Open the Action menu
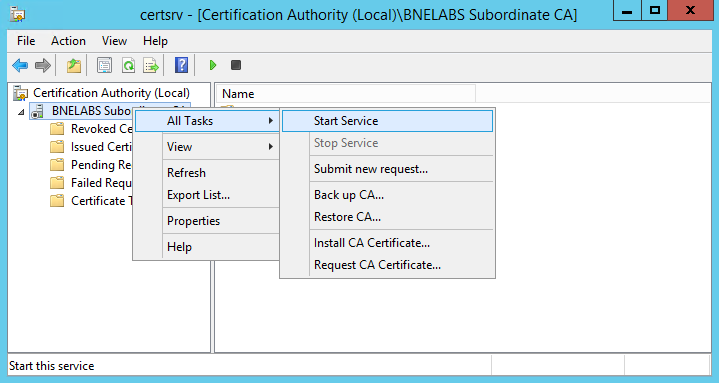Image resolution: width=719 pixels, height=383 pixels. pyautogui.click(x=68, y=41)
